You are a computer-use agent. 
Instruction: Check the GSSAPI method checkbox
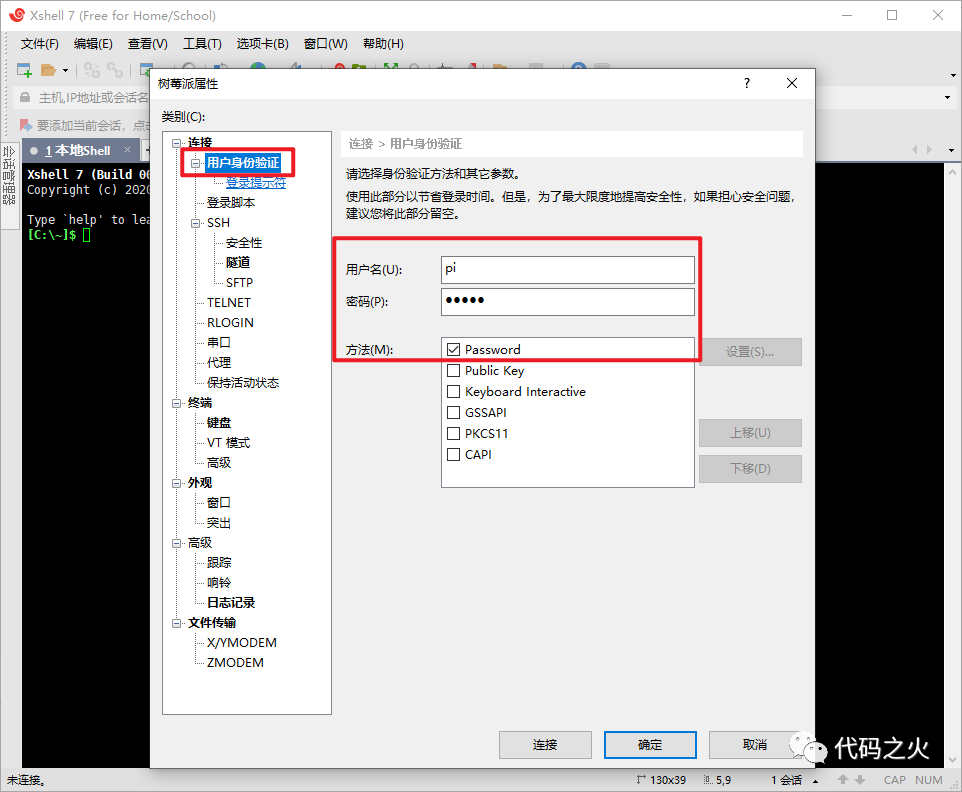pyautogui.click(x=453, y=412)
